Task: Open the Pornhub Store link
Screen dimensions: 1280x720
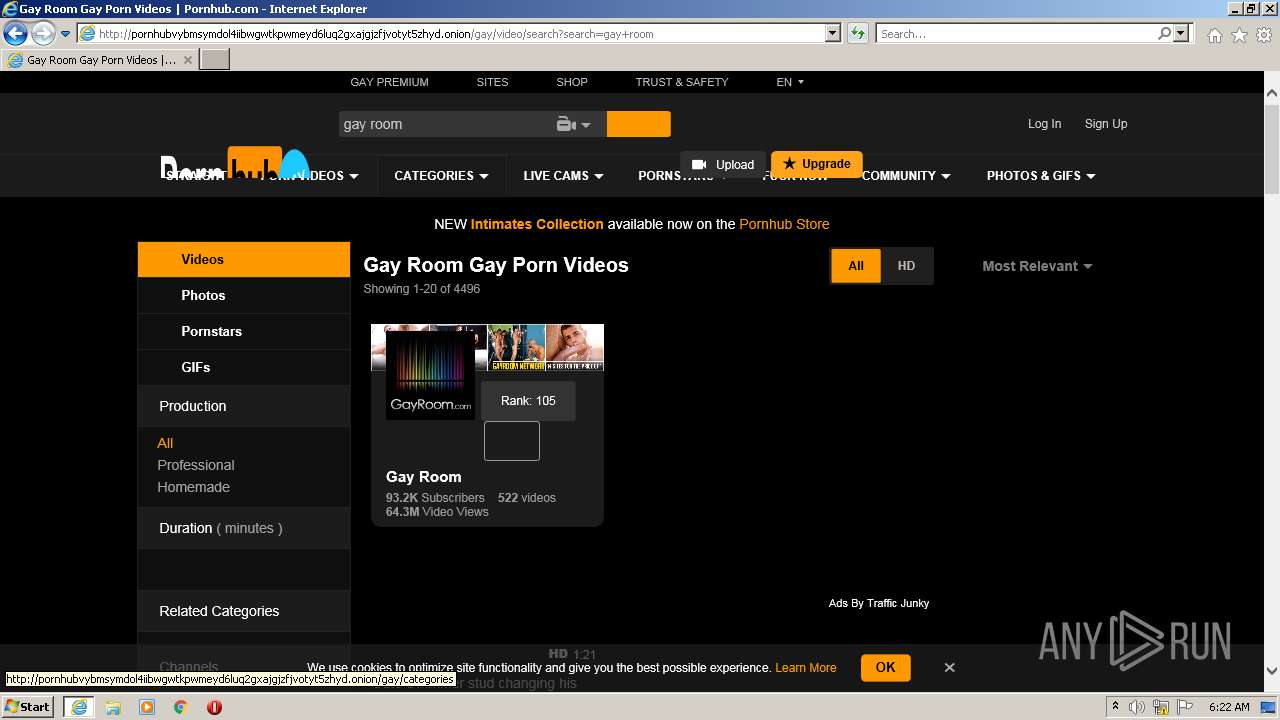Action: click(x=784, y=224)
